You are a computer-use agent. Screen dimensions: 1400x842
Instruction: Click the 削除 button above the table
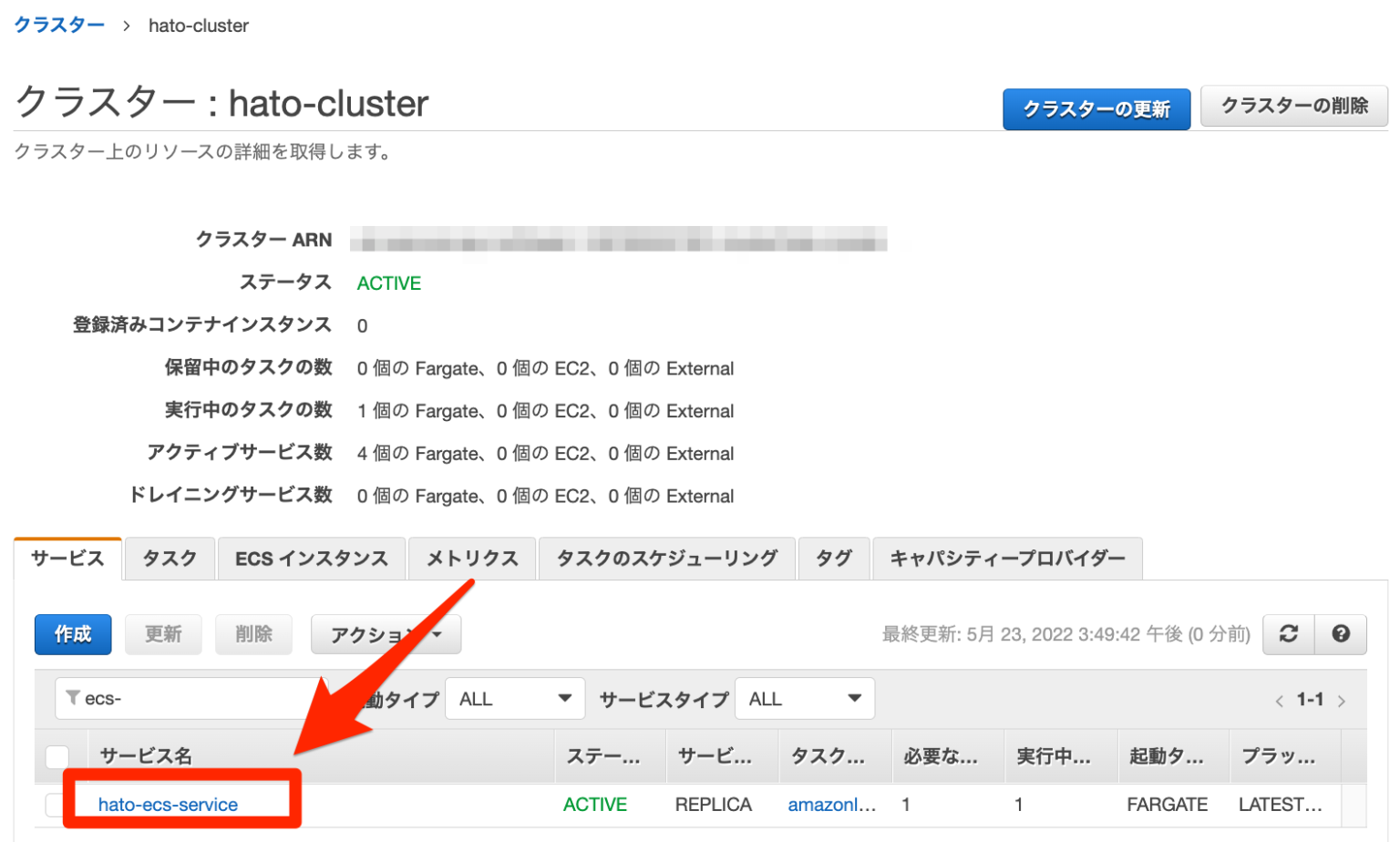tap(253, 634)
